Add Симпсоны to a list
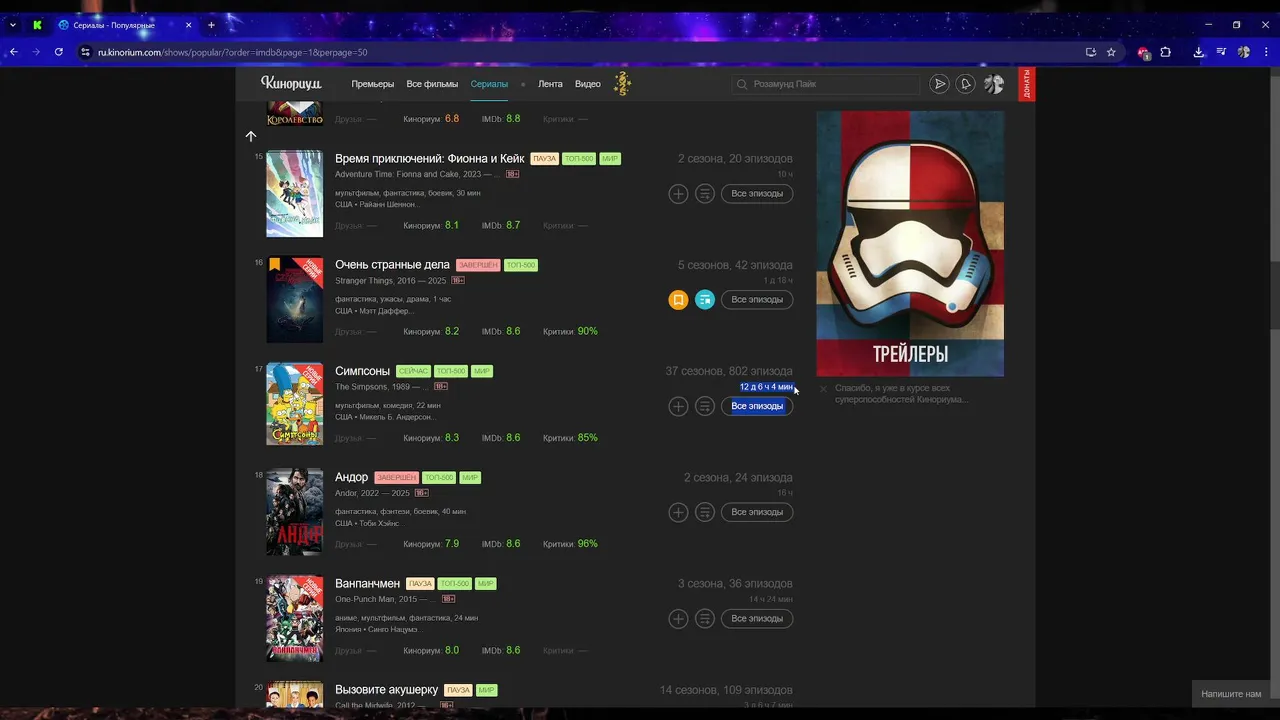The height and width of the screenshot is (720, 1280). (x=705, y=406)
